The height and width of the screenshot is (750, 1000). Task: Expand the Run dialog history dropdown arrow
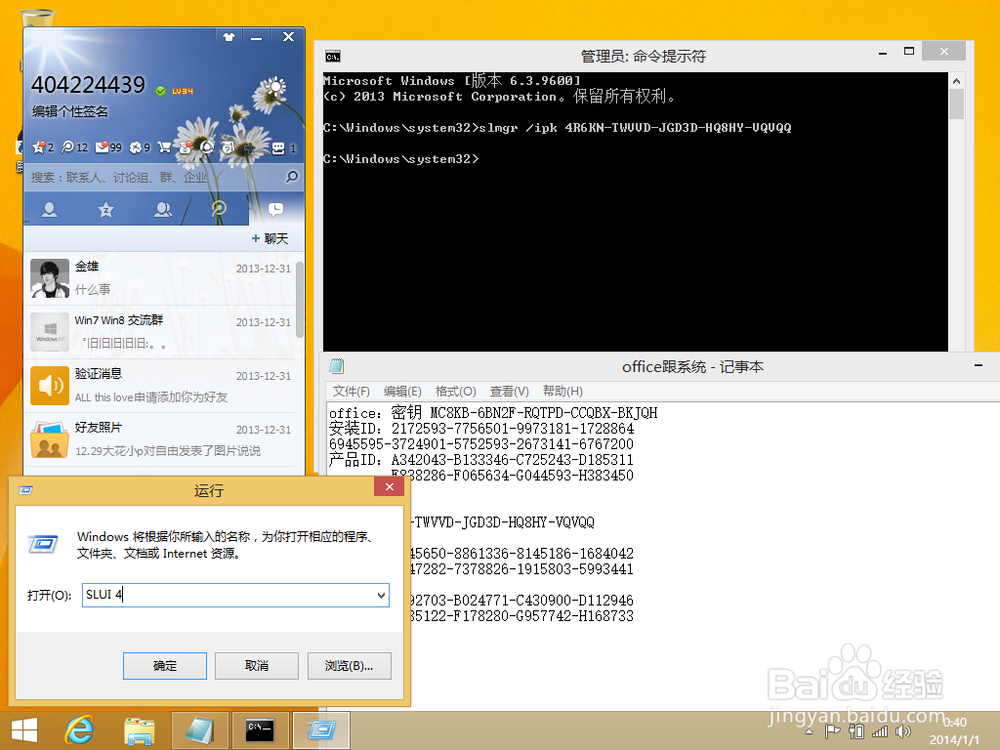click(x=381, y=595)
